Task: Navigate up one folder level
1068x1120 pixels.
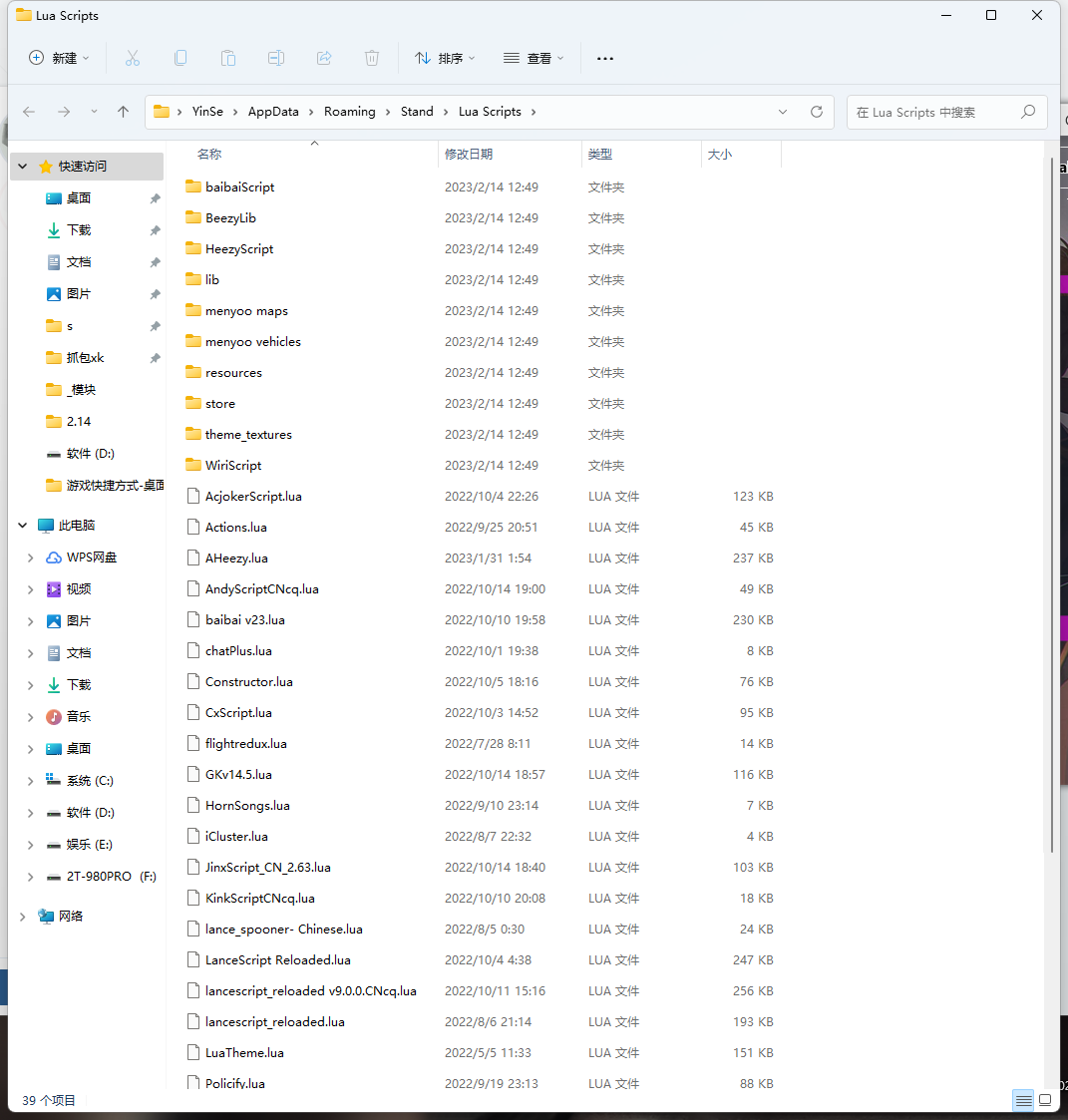Action: coord(123,112)
